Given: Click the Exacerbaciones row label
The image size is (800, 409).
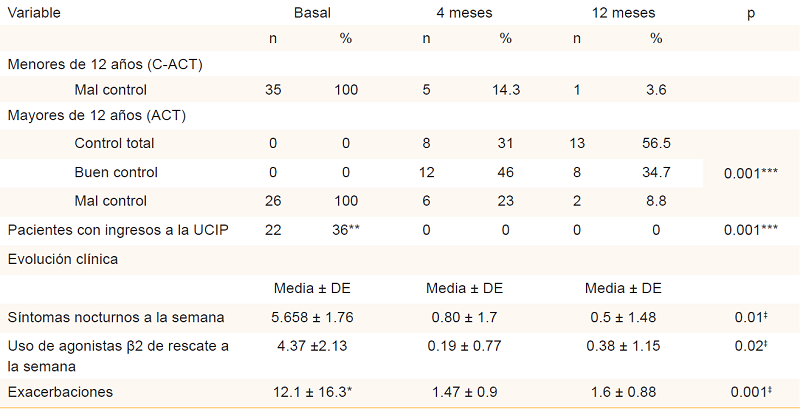Looking at the screenshot, I should pos(60,390).
